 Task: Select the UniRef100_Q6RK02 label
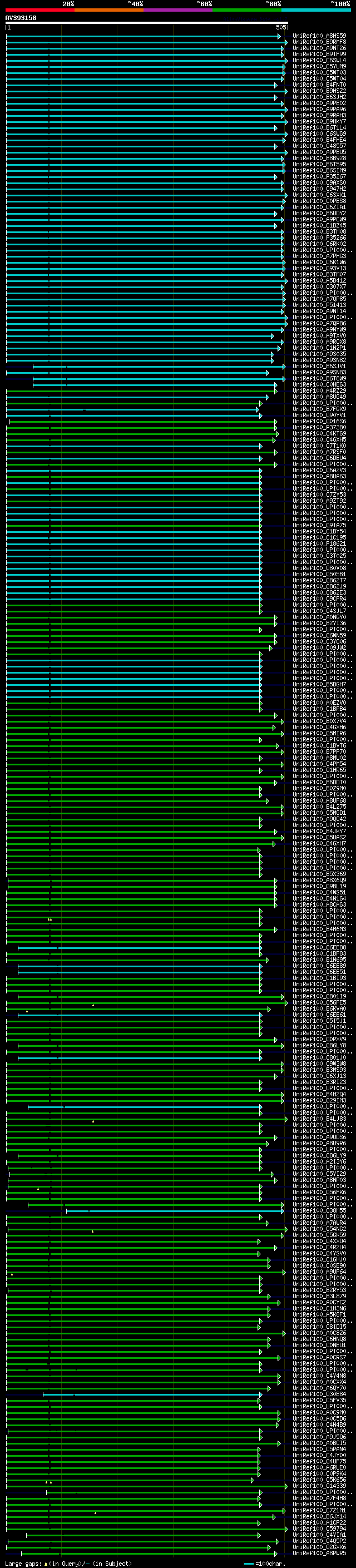coord(319,244)
